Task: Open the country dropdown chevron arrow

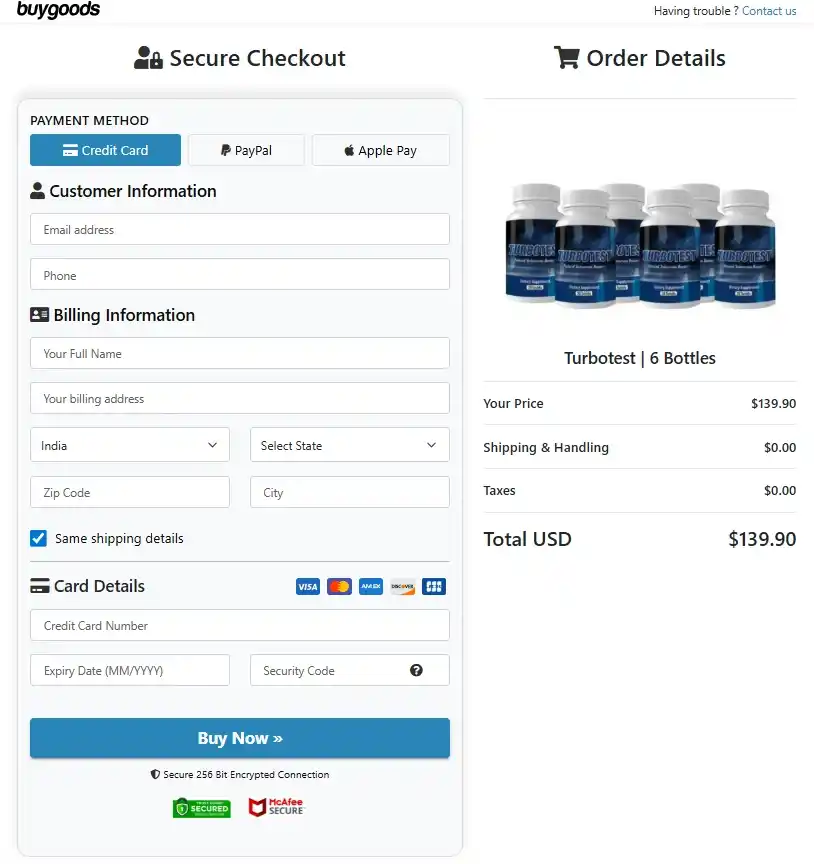Action: click(x=212, y=444)
